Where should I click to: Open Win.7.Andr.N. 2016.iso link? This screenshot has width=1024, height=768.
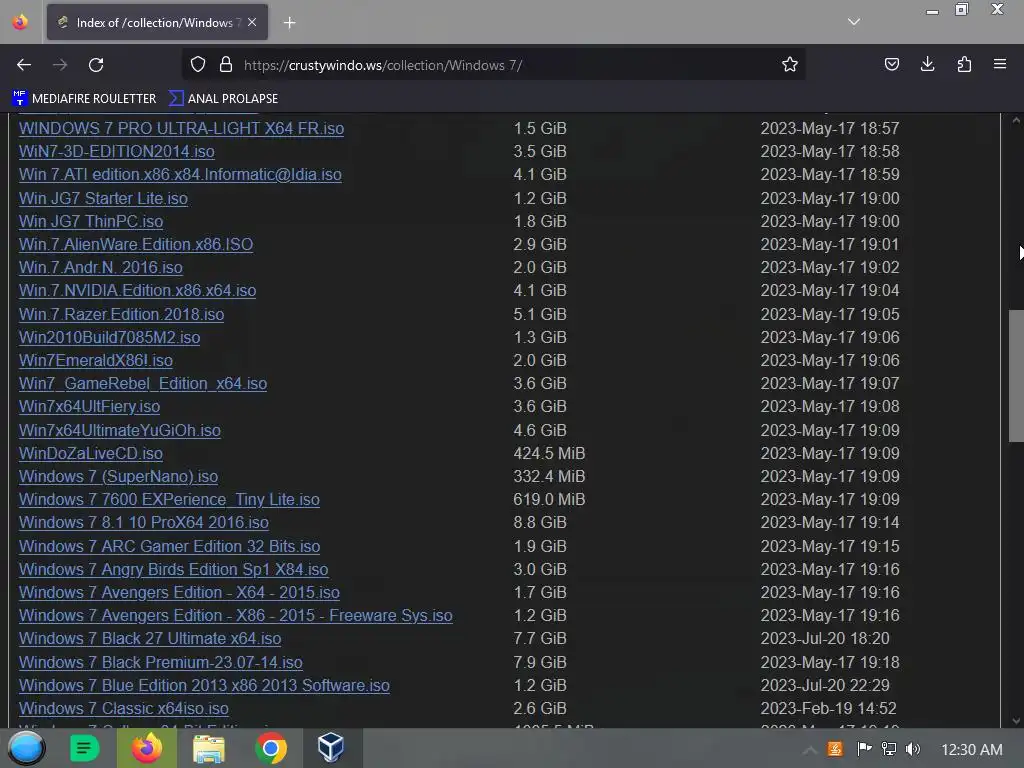click(x=101, y=267)
